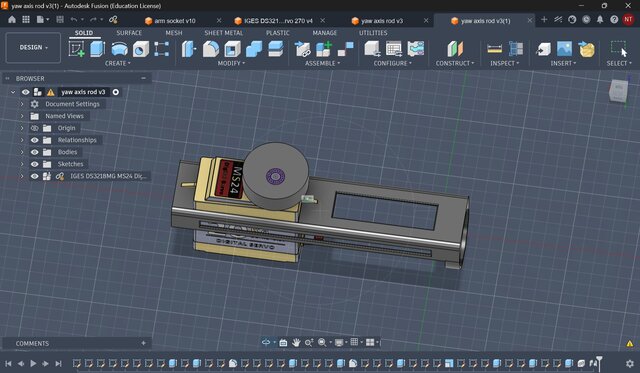This screenshot has width=640, height=373.
Task: Jump to the timeline beginning
Action: point(8,363)
